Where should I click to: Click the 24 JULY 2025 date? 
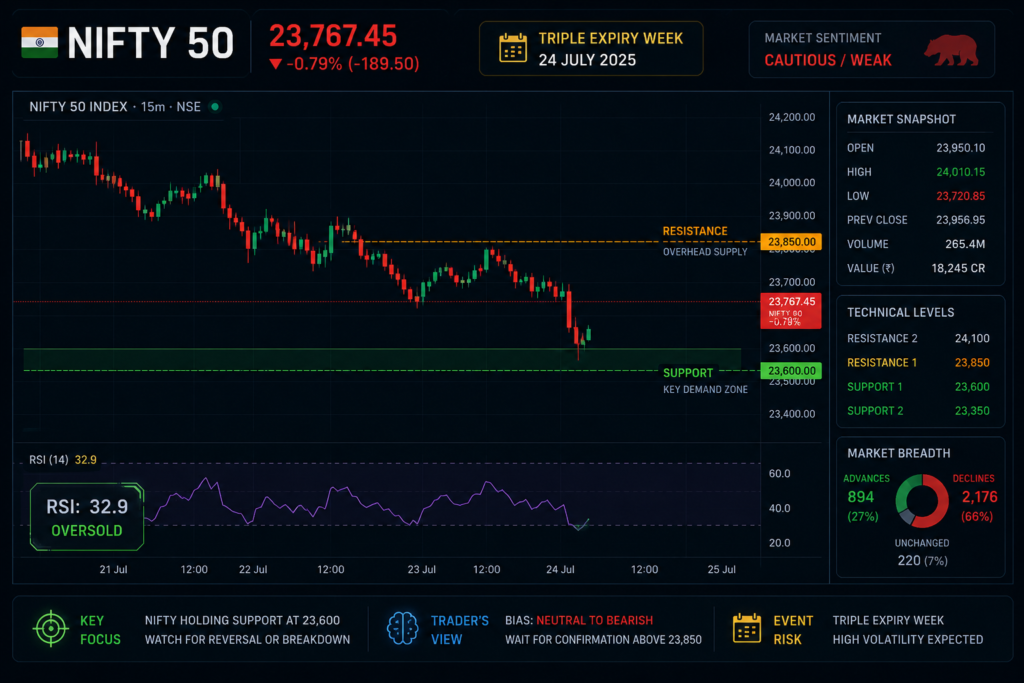tap(587, 60)
